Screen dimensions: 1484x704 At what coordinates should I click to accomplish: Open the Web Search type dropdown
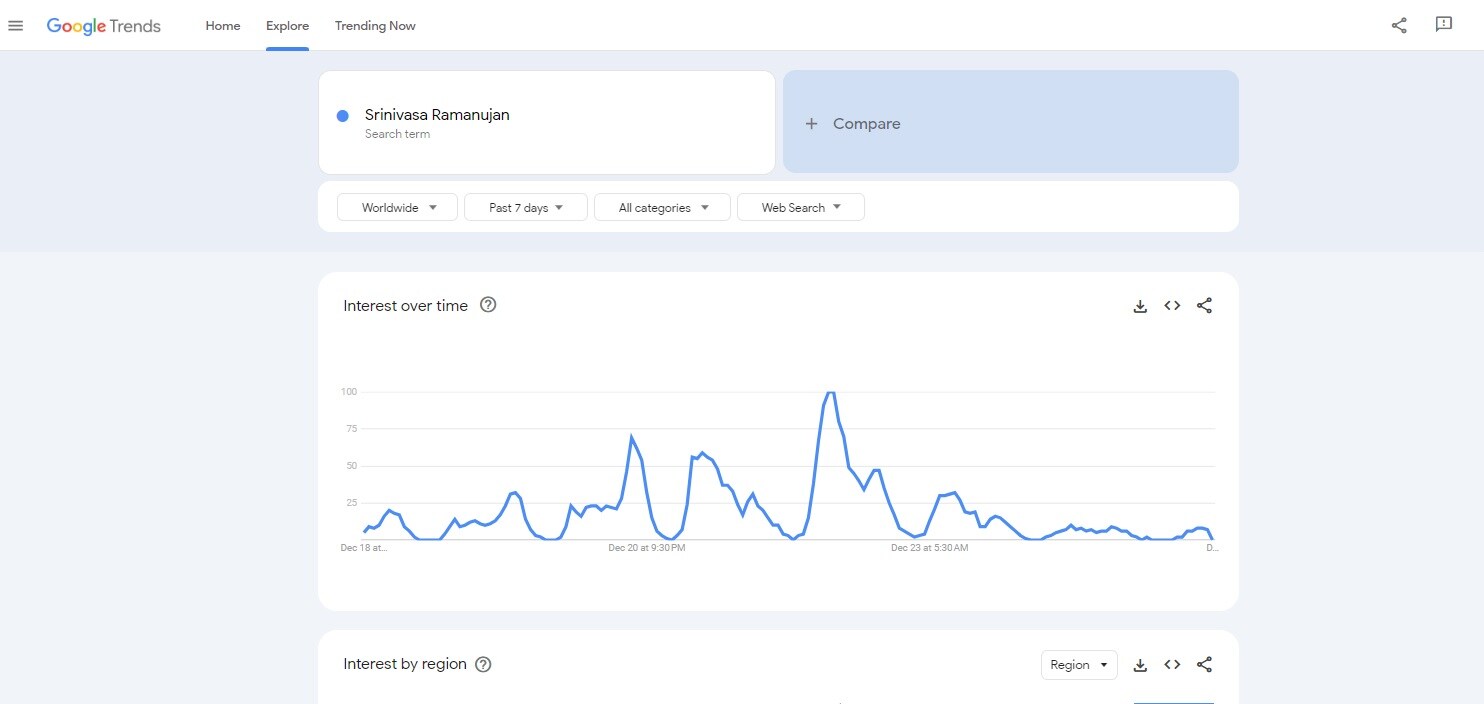click(x=800, y=208)
